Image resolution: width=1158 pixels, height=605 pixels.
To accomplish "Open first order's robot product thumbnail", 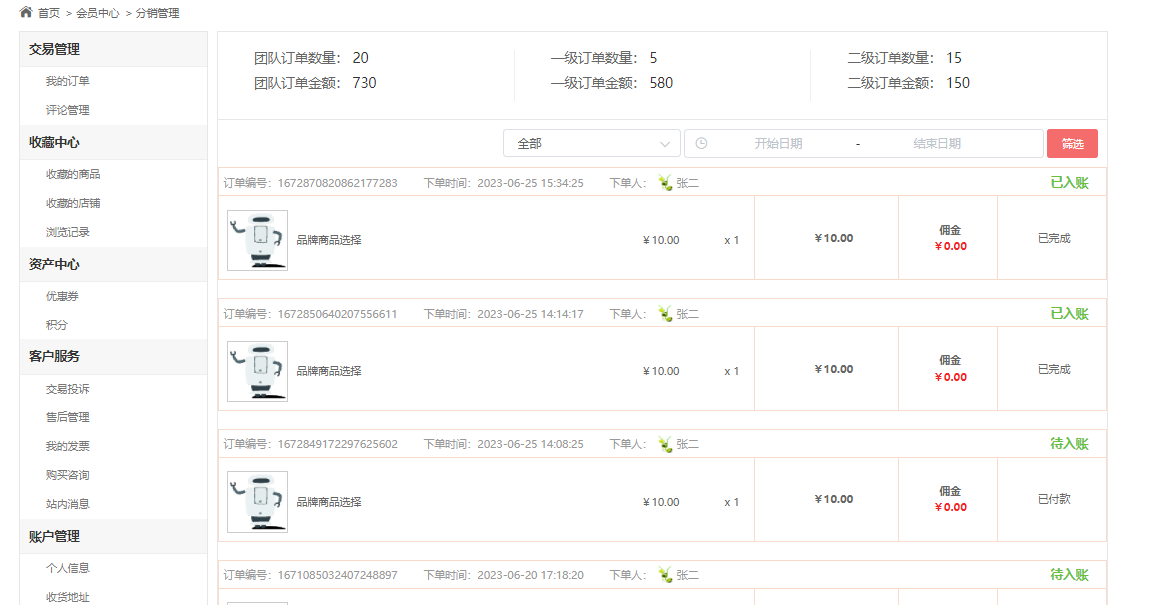I will point(257,240).
